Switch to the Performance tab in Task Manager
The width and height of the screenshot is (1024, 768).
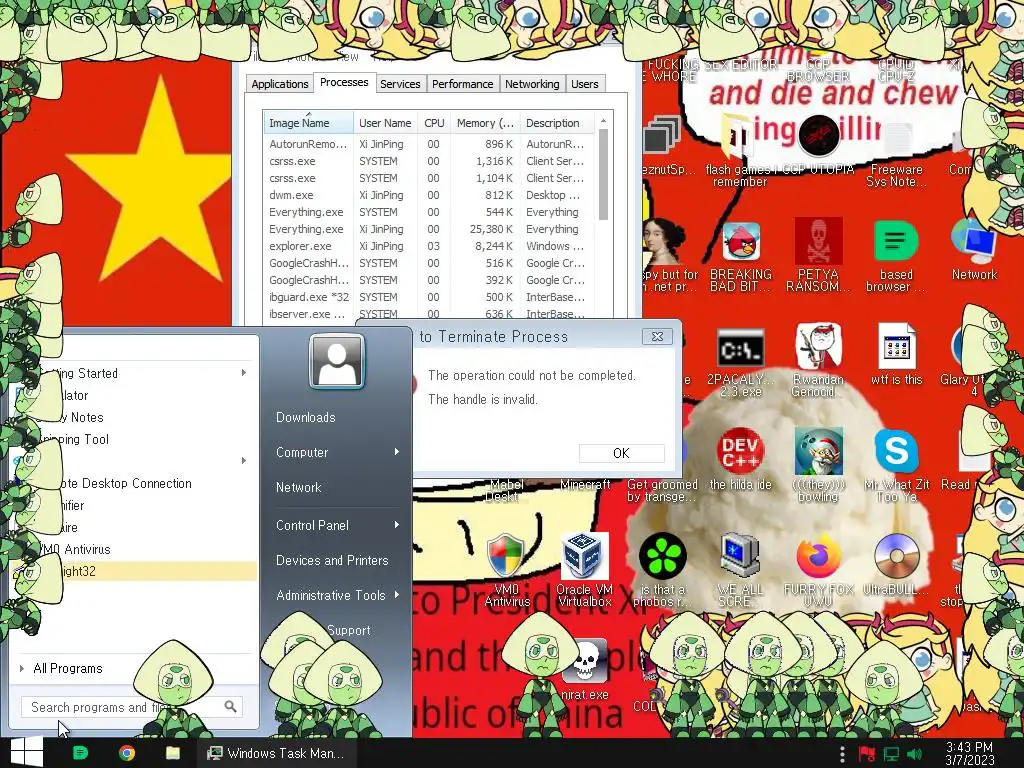click(462, 84)
